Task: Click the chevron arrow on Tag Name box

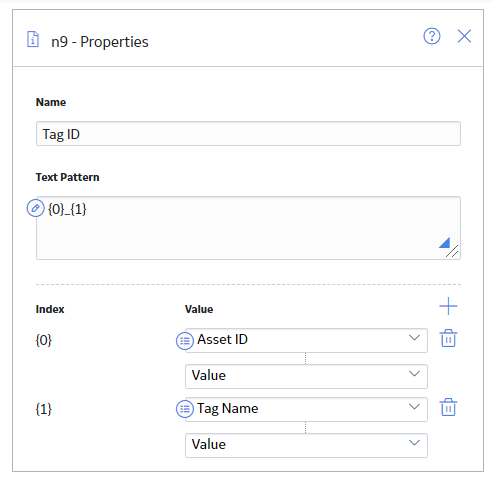Action: click(x=414, y=407)
